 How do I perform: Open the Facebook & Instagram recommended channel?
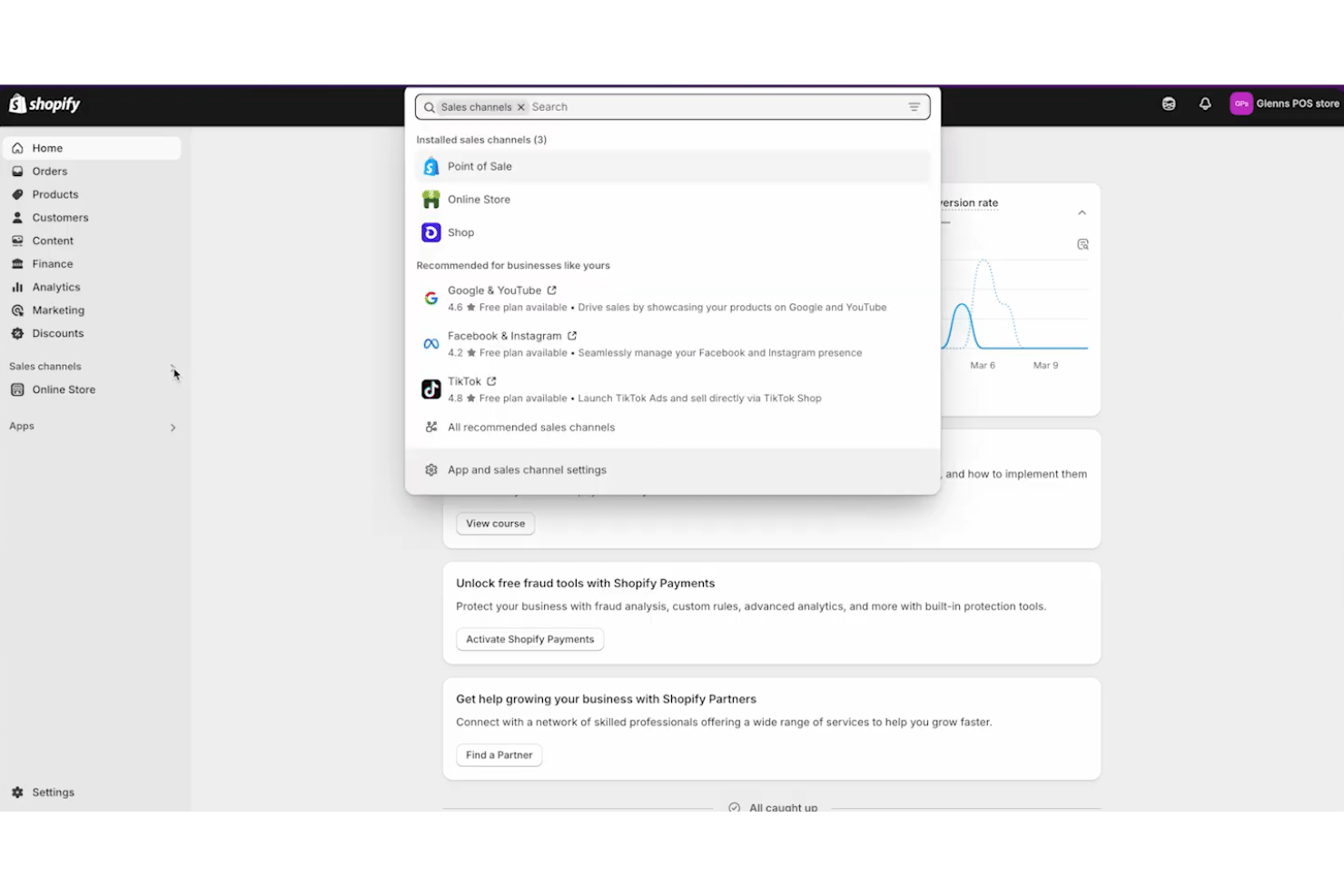click(673, 344)
